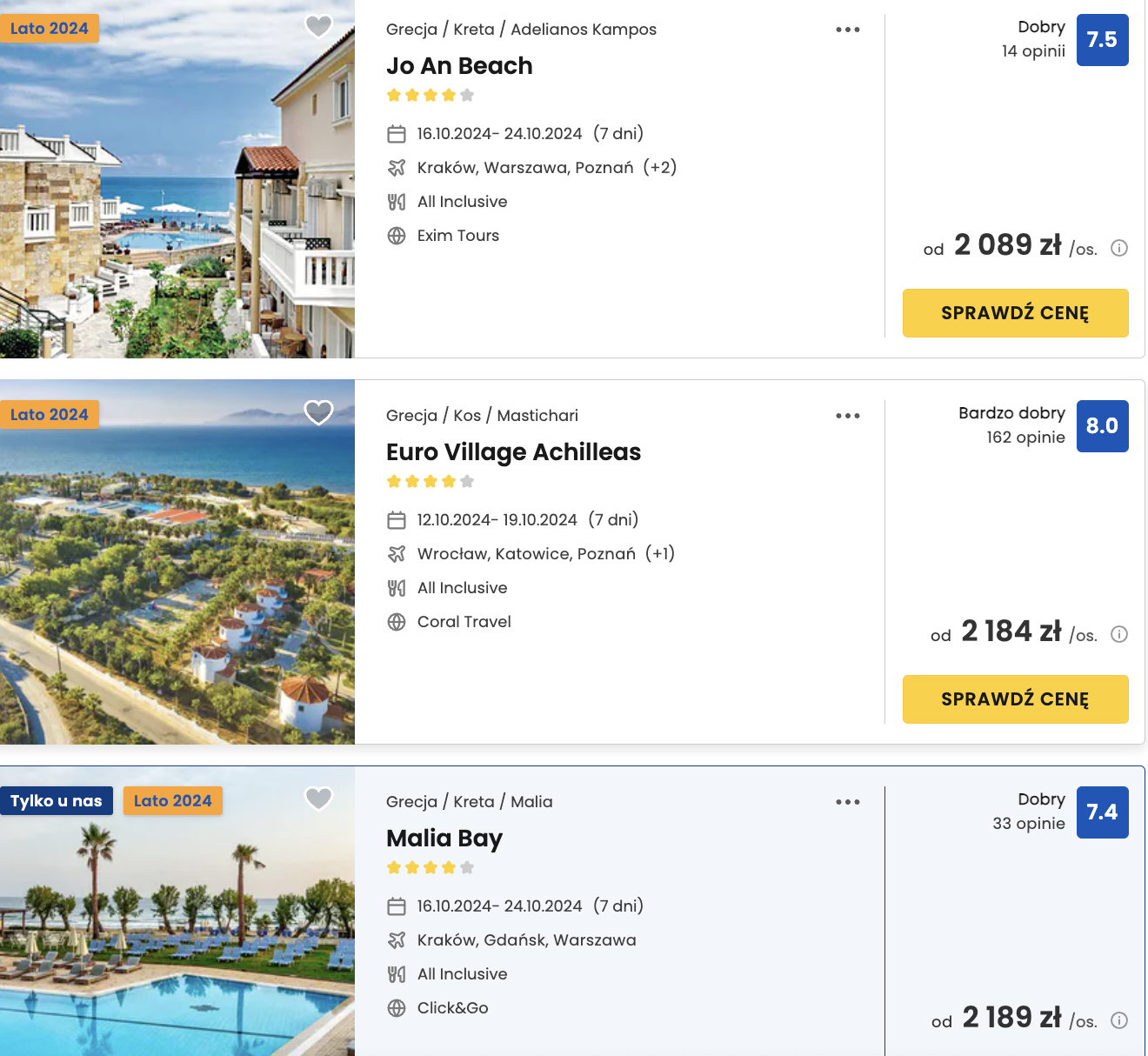The image size is (1148, 1056).
Task: Mark Malia Bay as favorite with heart
Action: [x=319, y=799]
